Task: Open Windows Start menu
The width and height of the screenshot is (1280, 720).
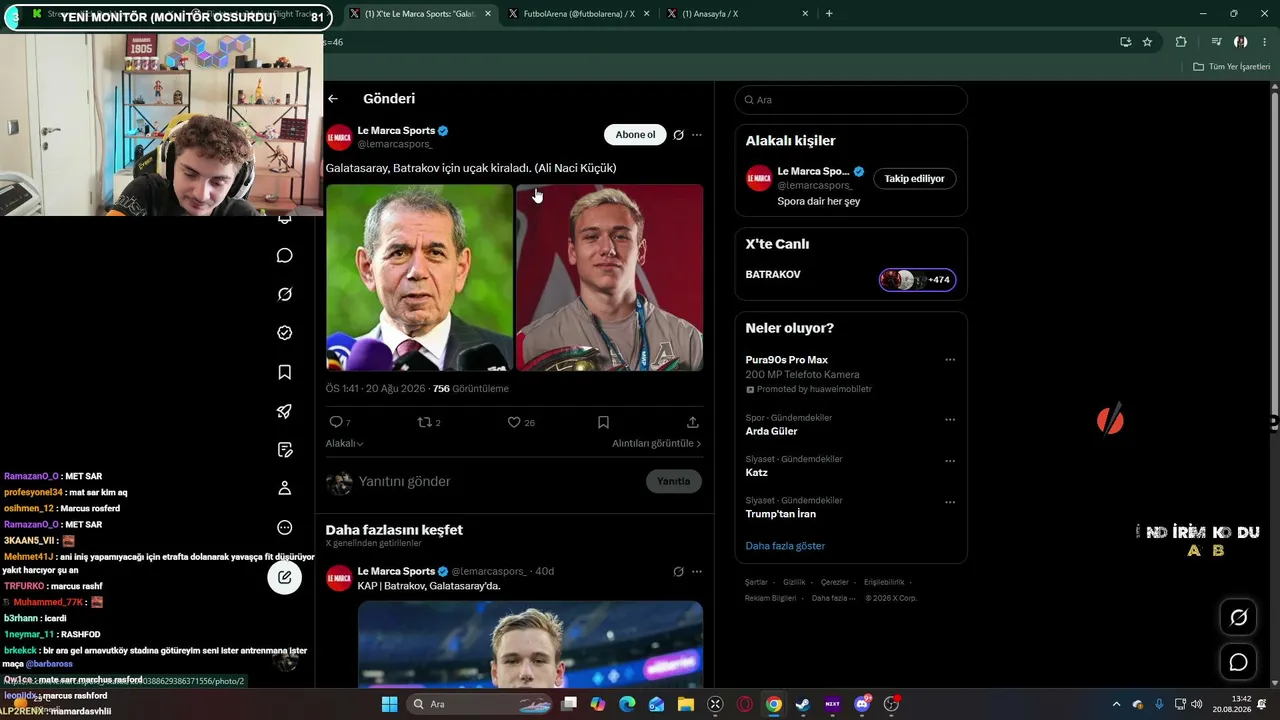Action: [389, 704]
